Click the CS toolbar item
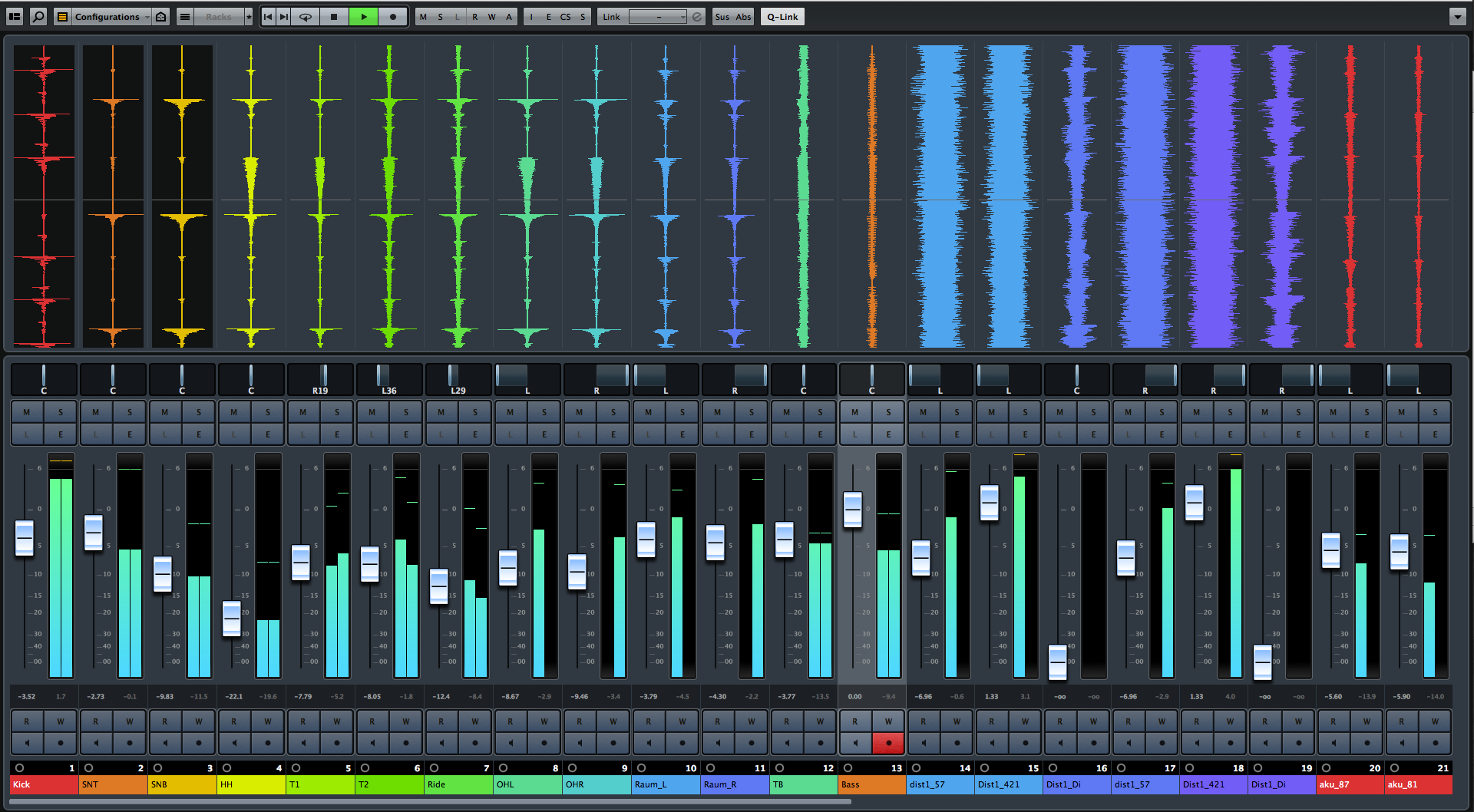1474x812 pixels. pyautogui.click(x=566, y=16)
